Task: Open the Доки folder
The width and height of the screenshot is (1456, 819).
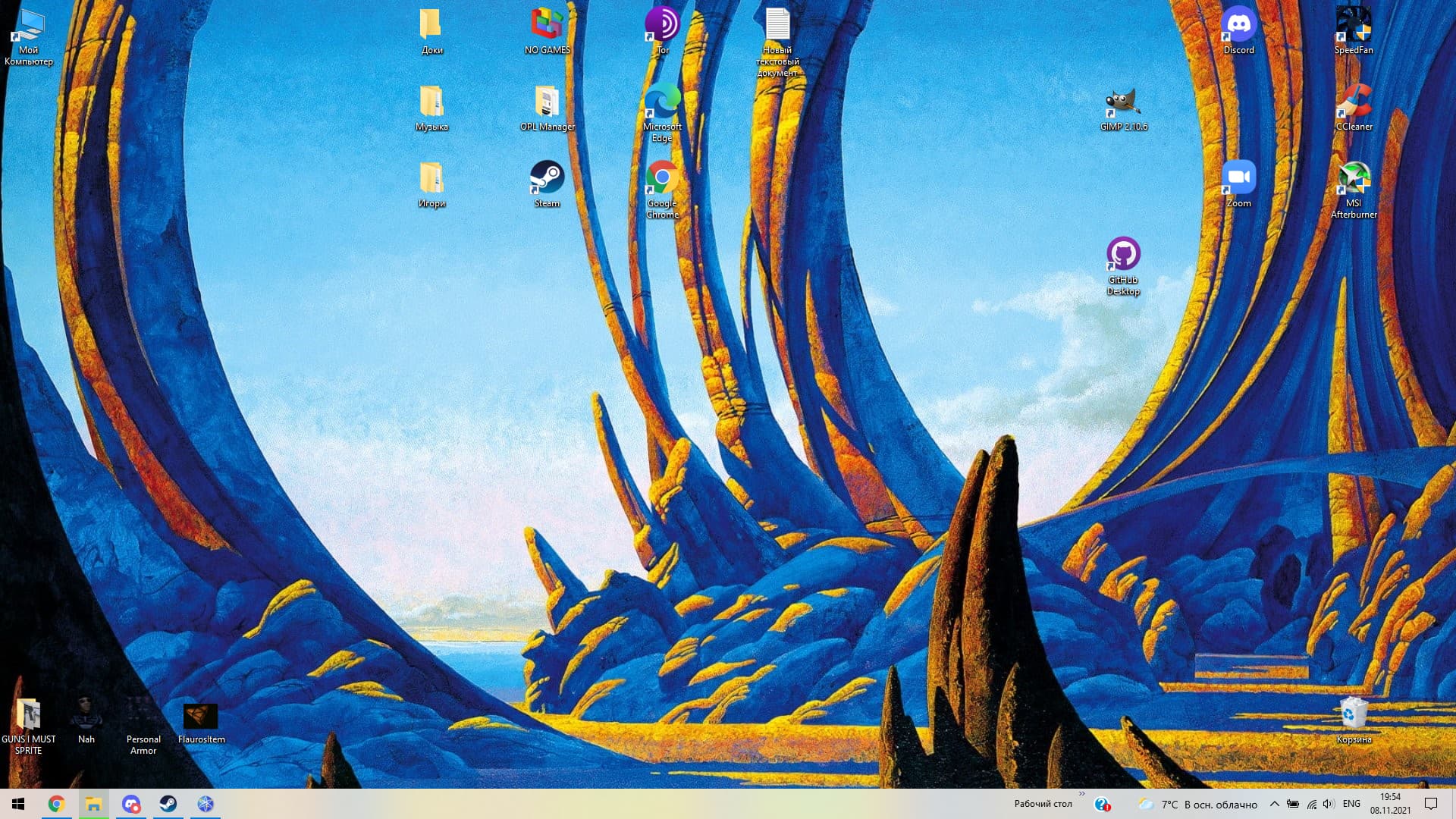Action: [x=431, y=31]
